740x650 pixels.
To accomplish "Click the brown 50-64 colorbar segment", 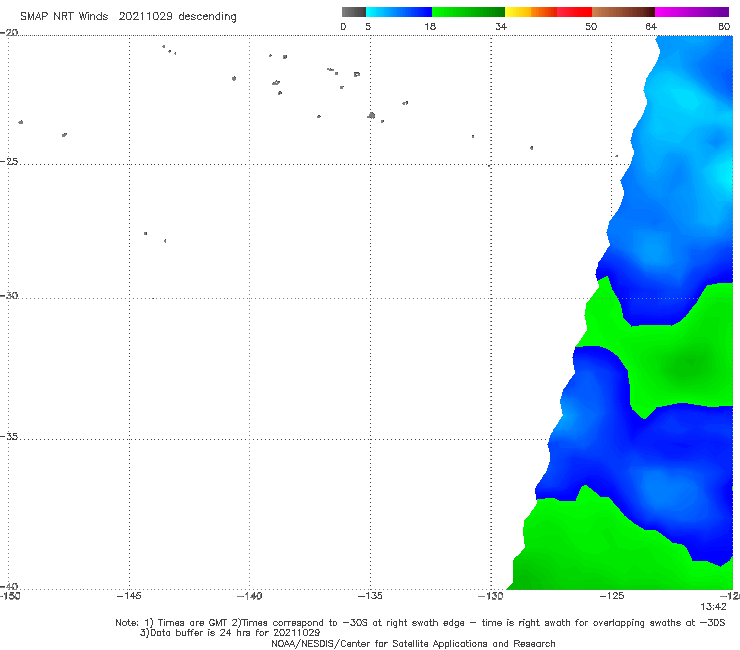I will 623,12.
